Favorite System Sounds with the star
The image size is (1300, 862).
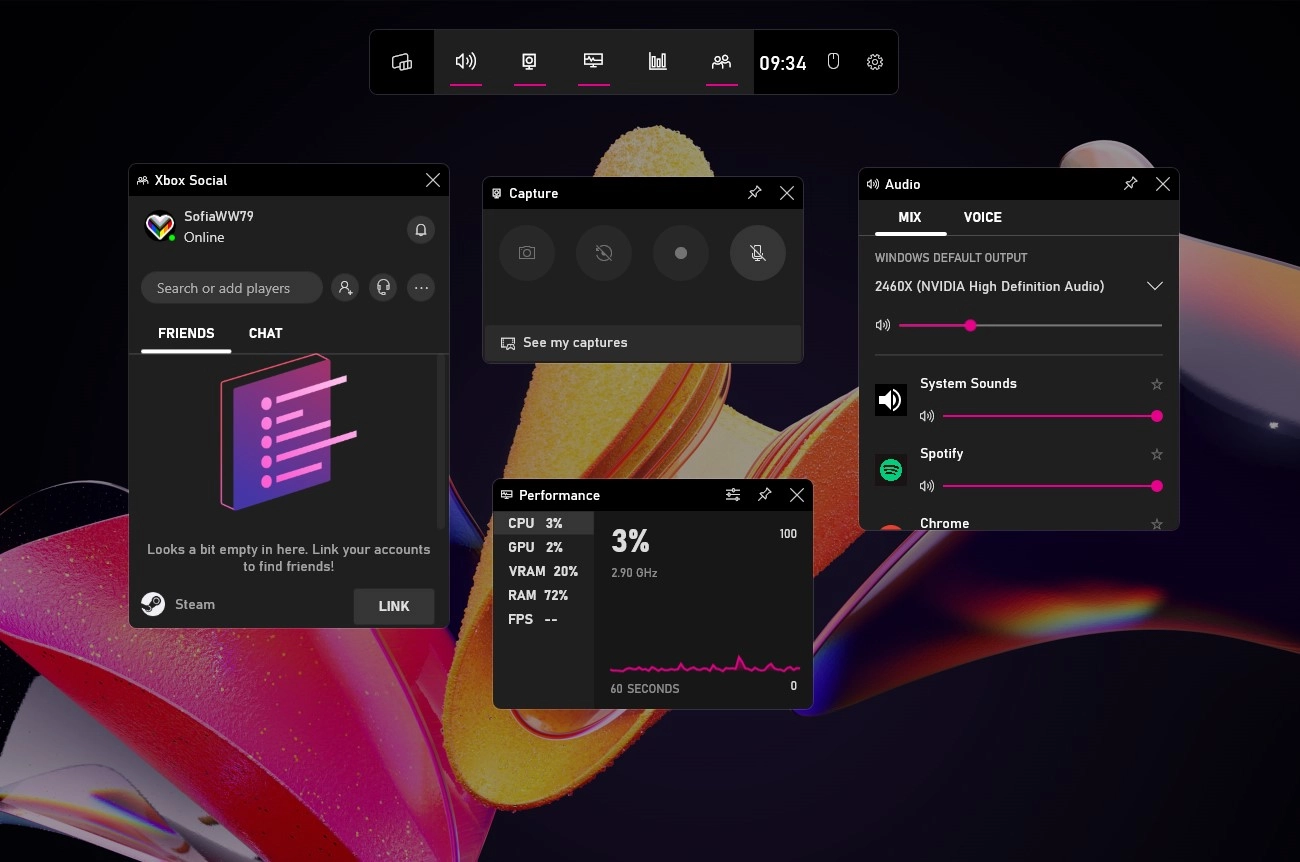tap(1157, 384)
